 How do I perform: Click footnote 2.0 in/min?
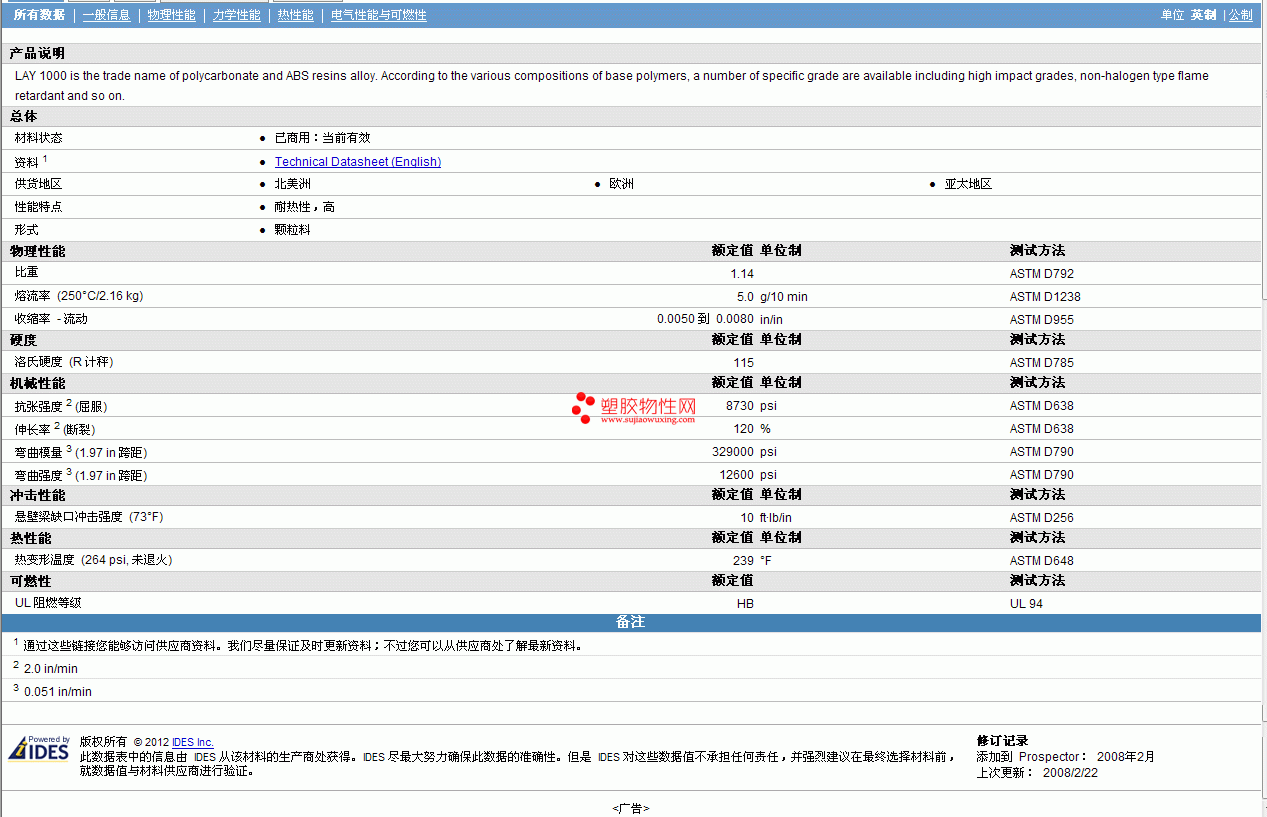pos(51,669)
